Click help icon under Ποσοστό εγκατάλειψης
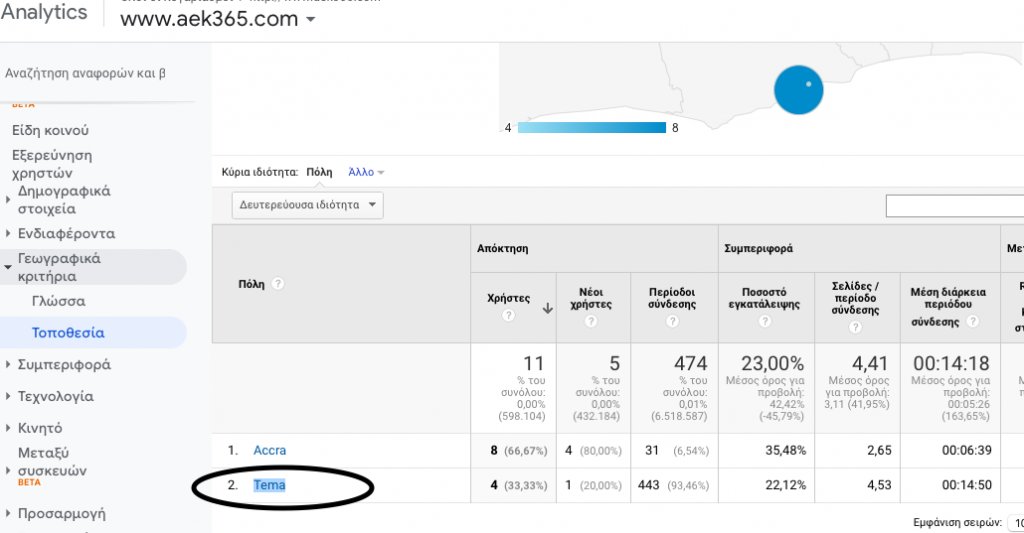The width and height of the screenshot is (1024, 533). (x=764, y=321)
